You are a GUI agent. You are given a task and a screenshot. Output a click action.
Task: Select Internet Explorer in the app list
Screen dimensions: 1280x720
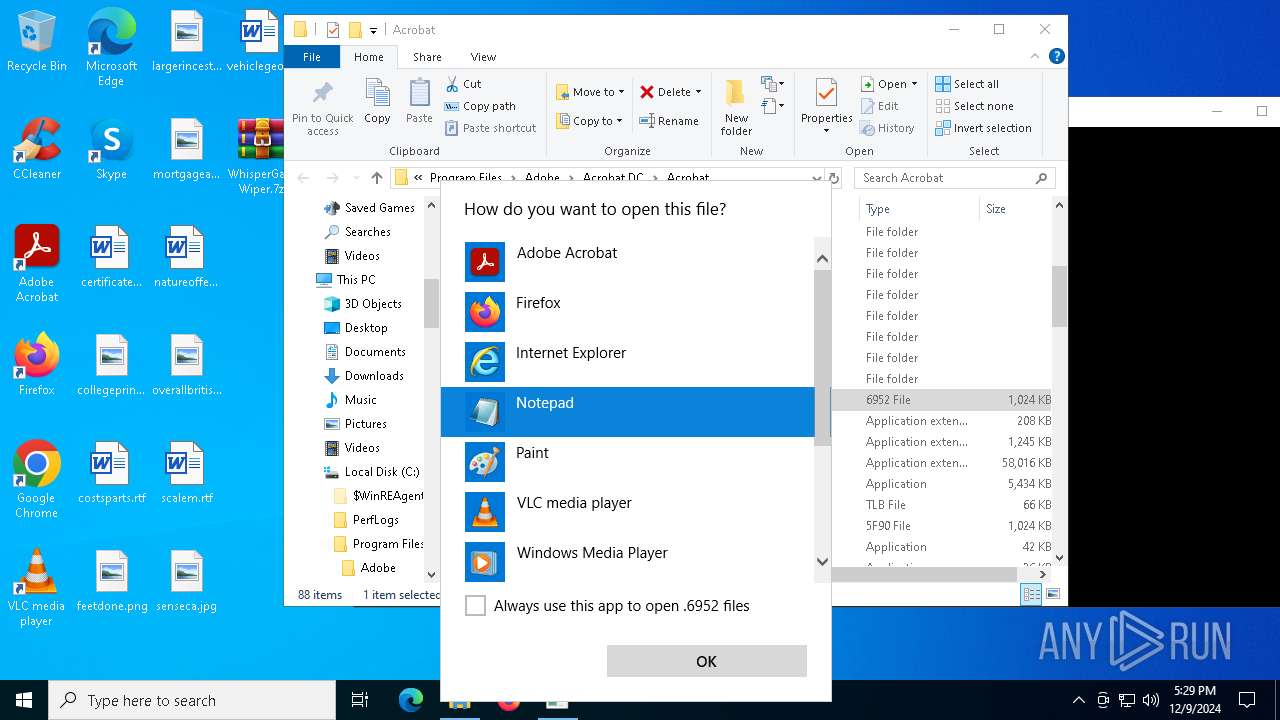click(628, 362)
